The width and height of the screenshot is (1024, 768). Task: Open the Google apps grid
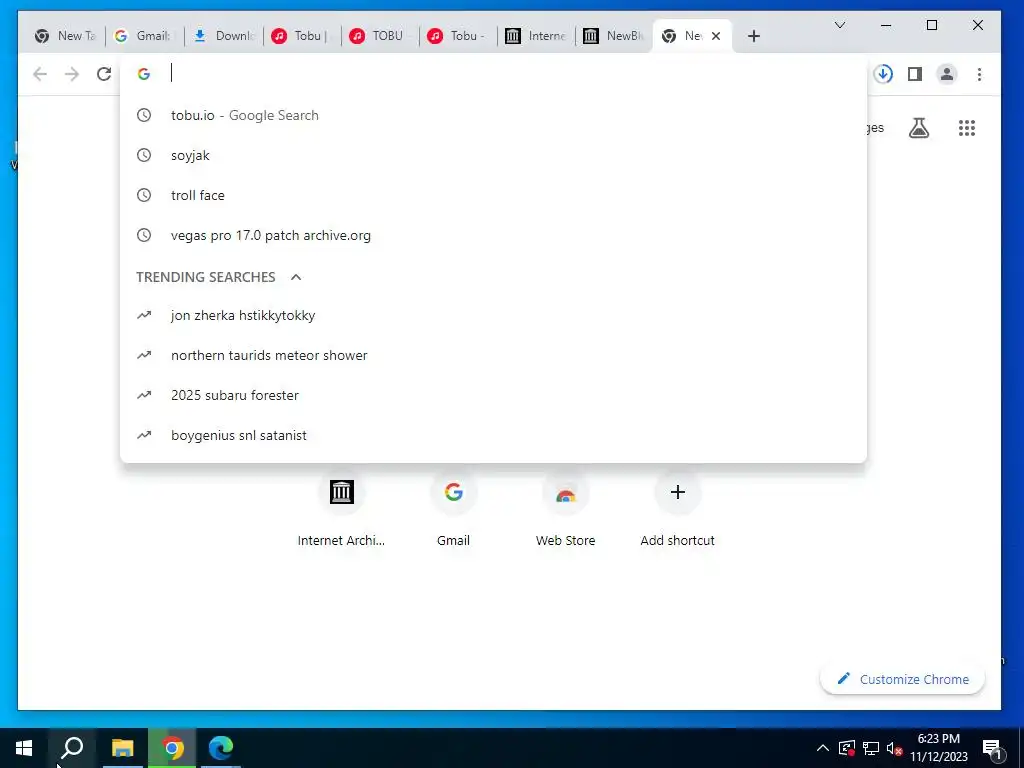[x=967, y=128]
